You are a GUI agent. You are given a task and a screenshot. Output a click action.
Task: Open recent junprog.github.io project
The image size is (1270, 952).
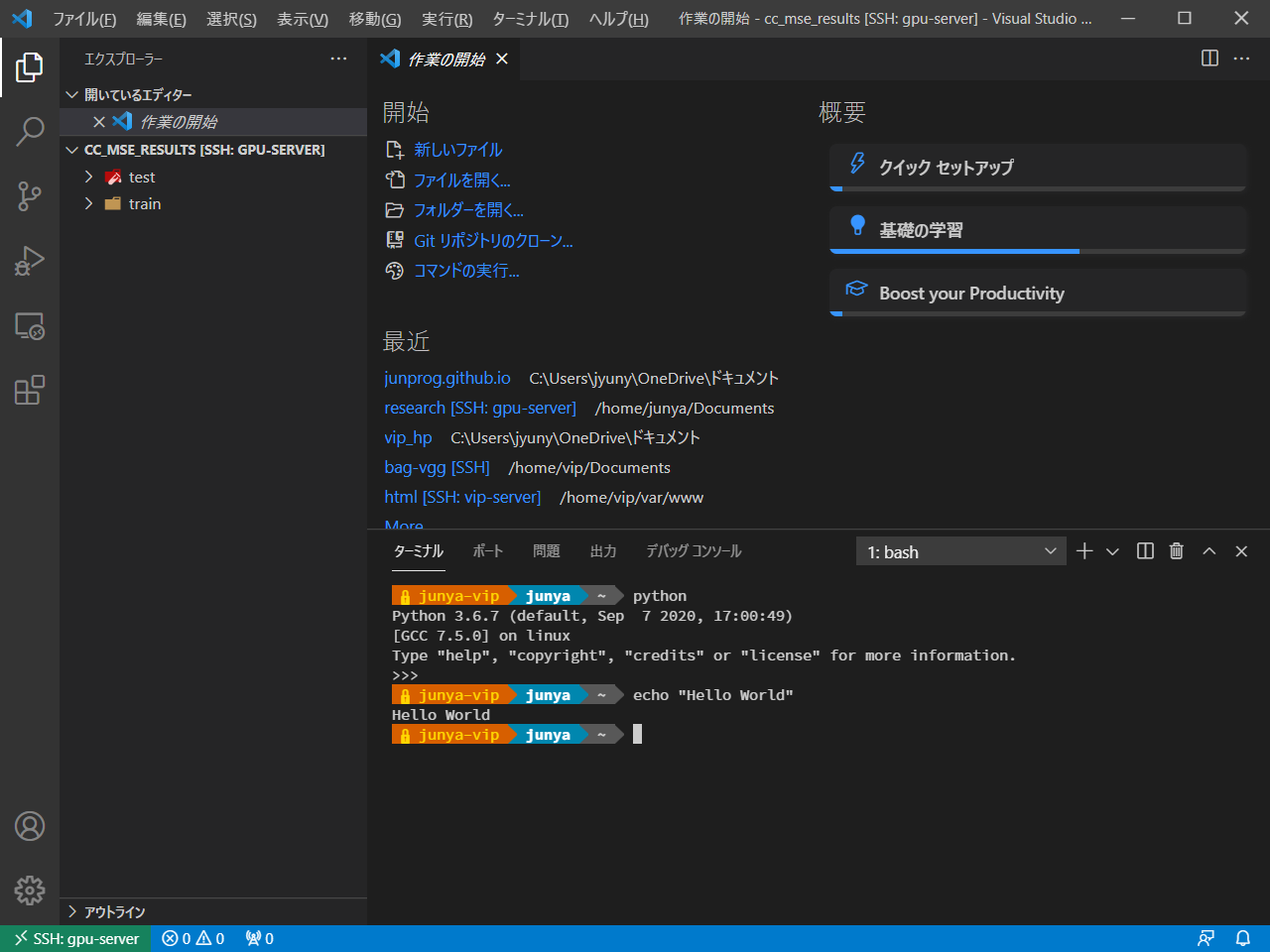click(447, 378)
